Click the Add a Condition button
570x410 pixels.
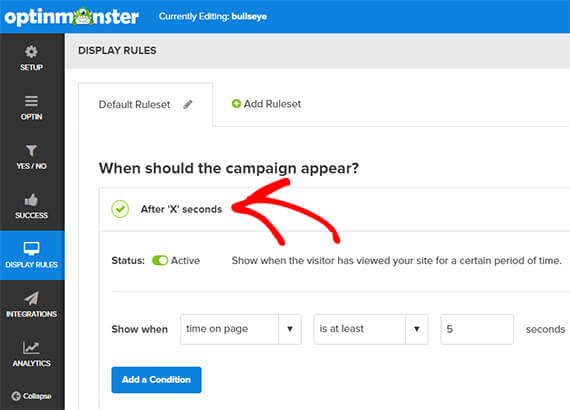pos(156,380)
